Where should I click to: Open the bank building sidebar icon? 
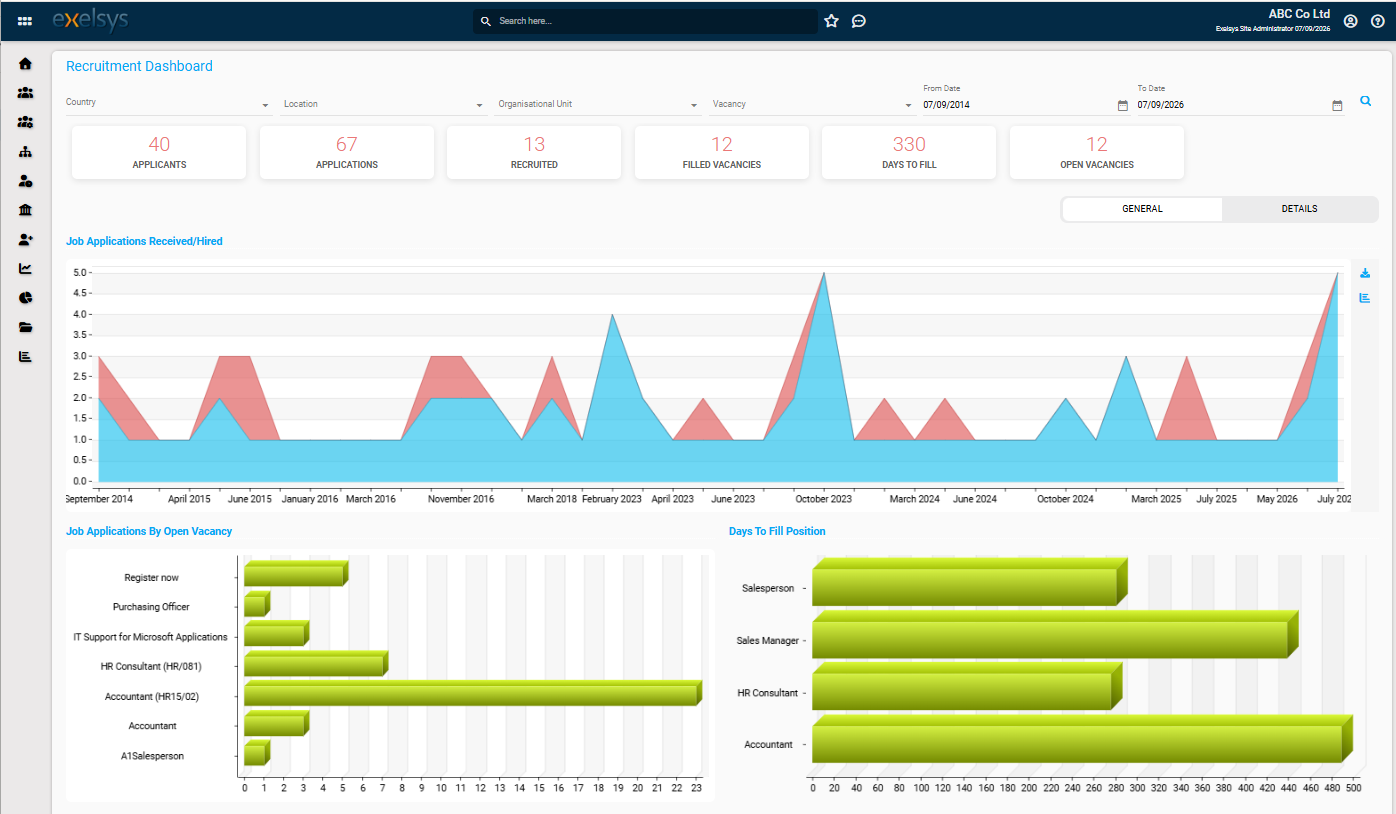tap(25, 210)
